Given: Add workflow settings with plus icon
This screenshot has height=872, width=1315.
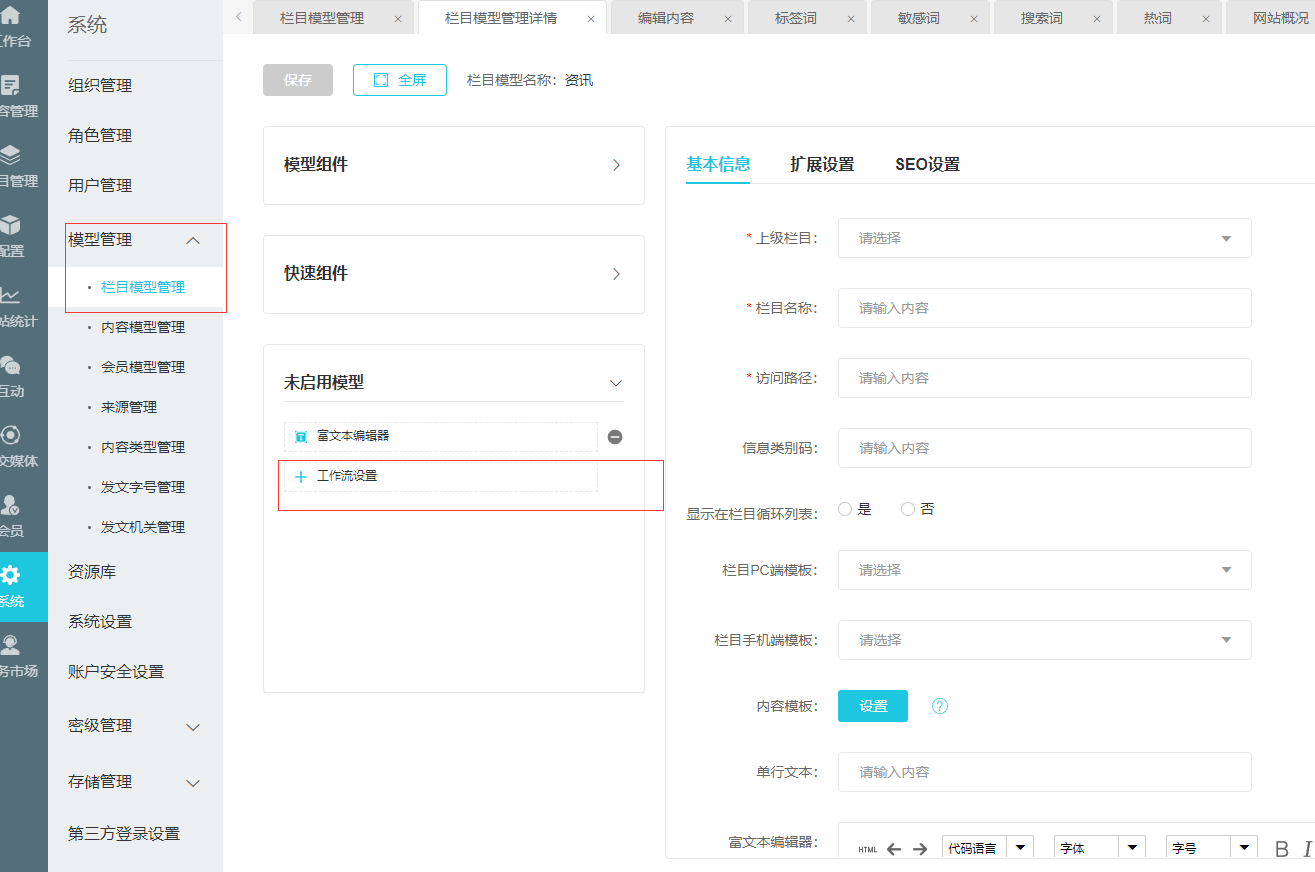Looking at the screenshot, I should (x=301, y=477).
